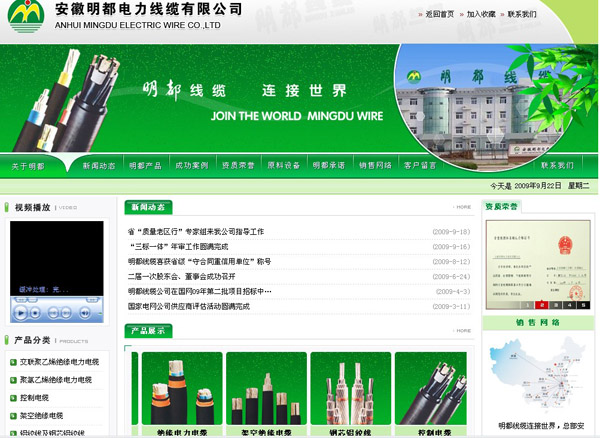Click 返回首页 return home link
Screen dimensions: 600x438
tap(440, 14)
